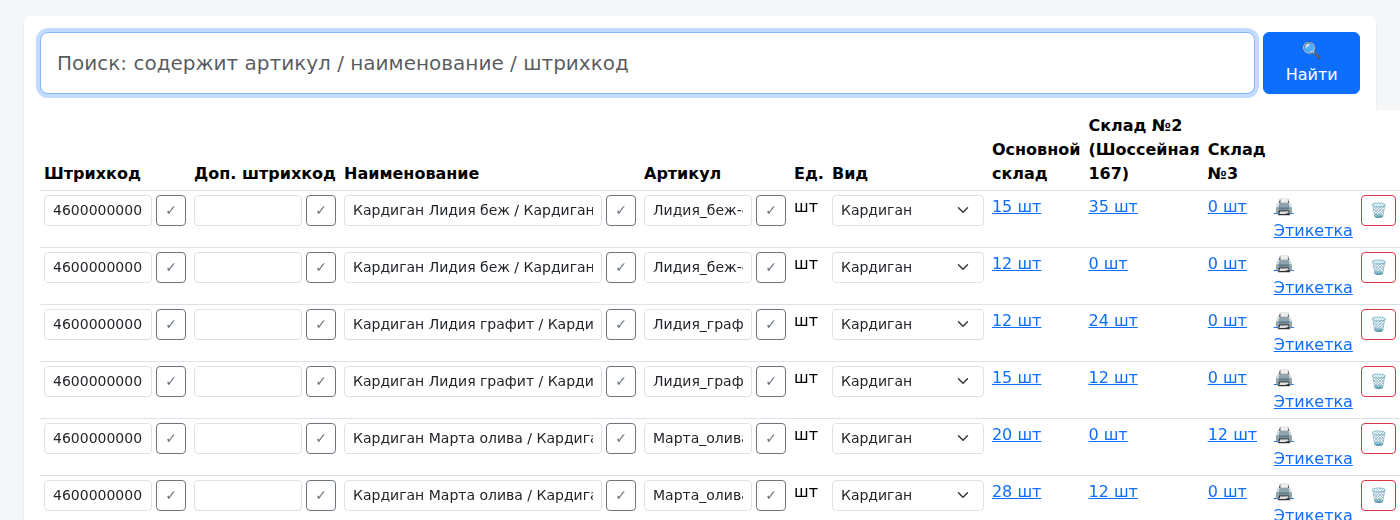Screen dimensions: 1400x520
Task: Open the 12 шт Склад №3 link for Марта олива
Action: point(1232,435)
